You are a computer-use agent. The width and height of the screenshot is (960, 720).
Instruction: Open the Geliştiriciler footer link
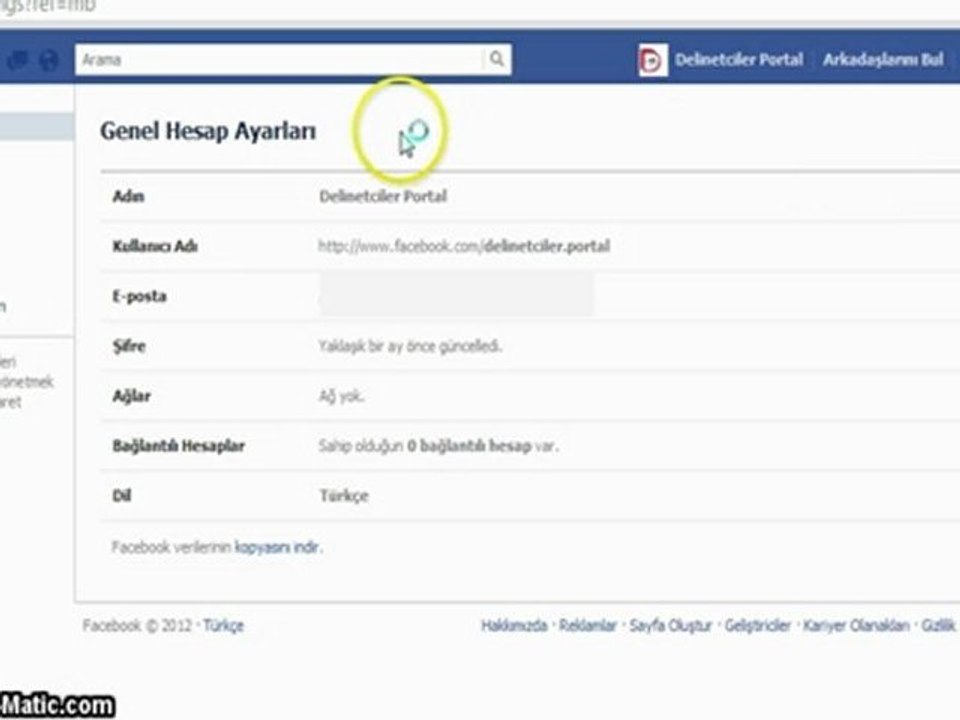[758, 626]
